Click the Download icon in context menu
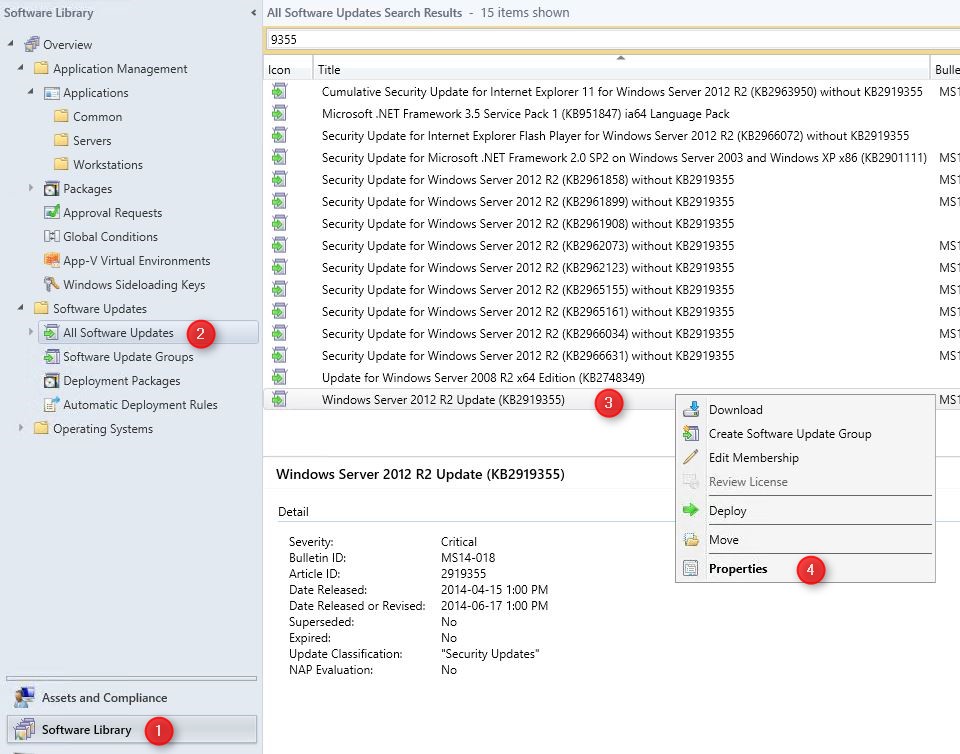 691,409
